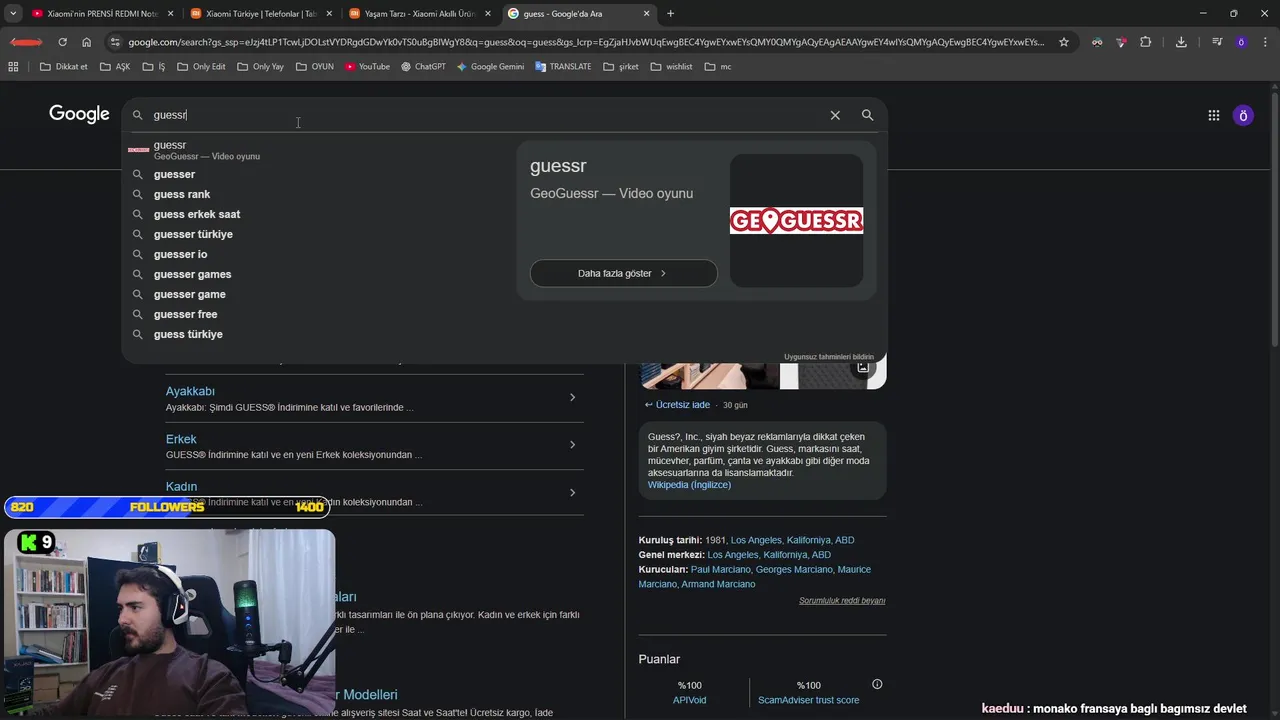Image resolution: width=1280 pixels, height=720 pixels.
Task: Open the Google apps grid icon
Action: (1214, 115)
